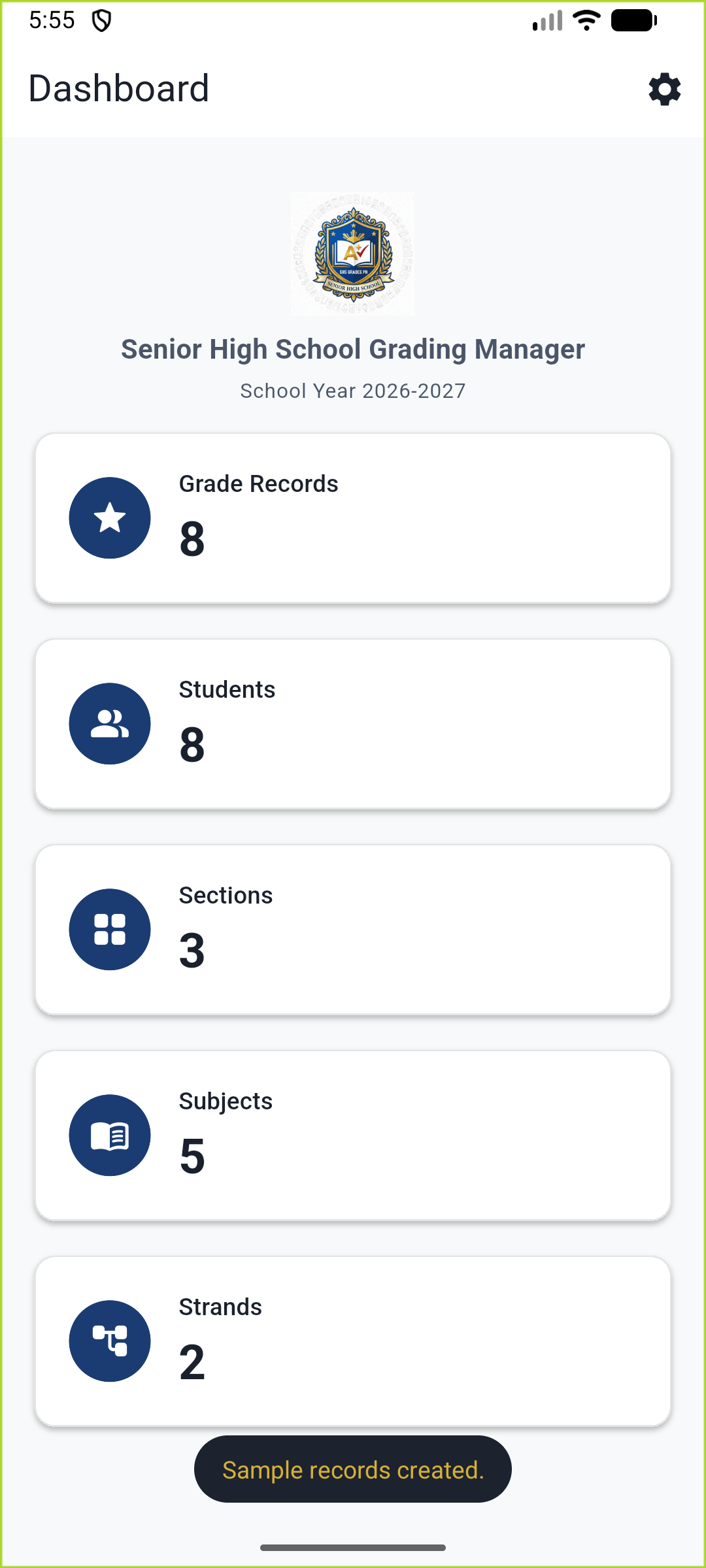Click the Dashboard page title
Image resolution: width=706 pixels, height=1568 pixels.
[119, 89]
